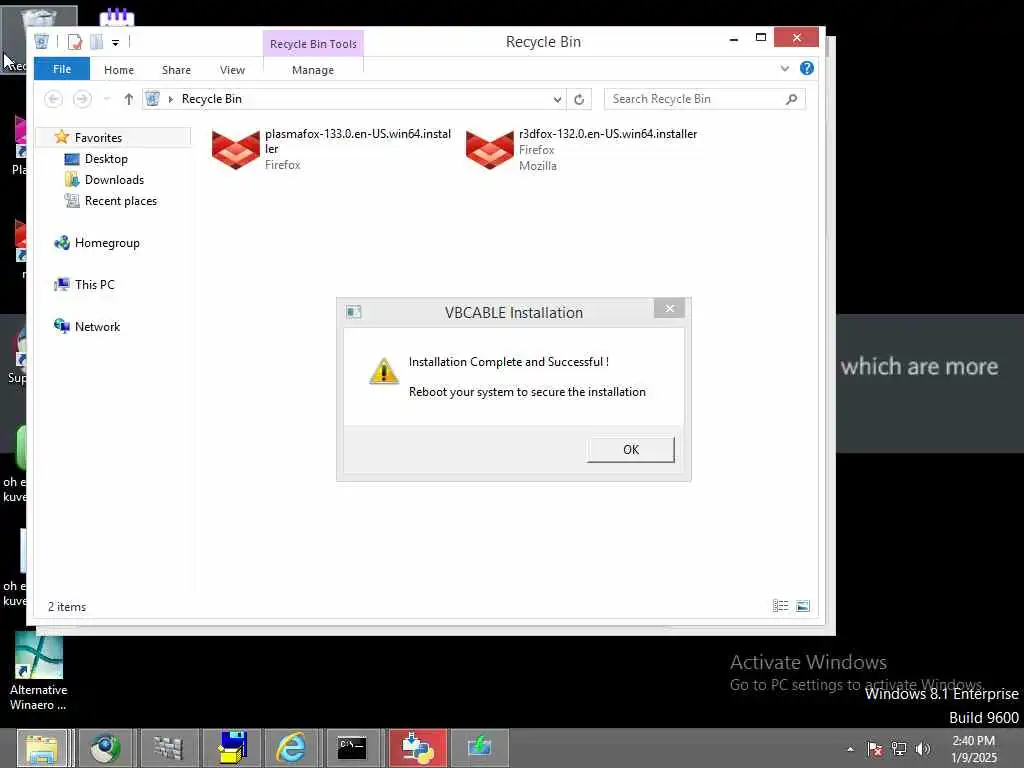
Task: Click the installer taskbar button highlighted red
Action: (418, 748)
